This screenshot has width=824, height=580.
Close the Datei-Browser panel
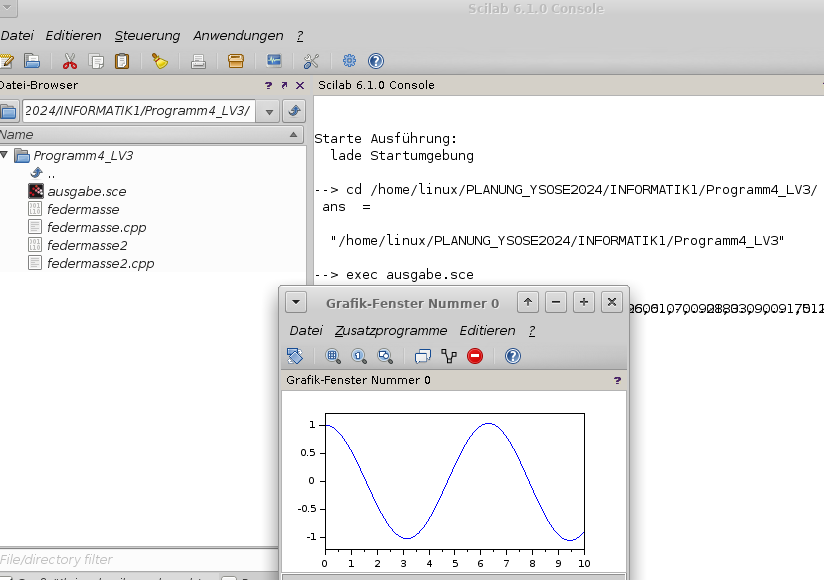pyautogui.click(x=300, y=85)
